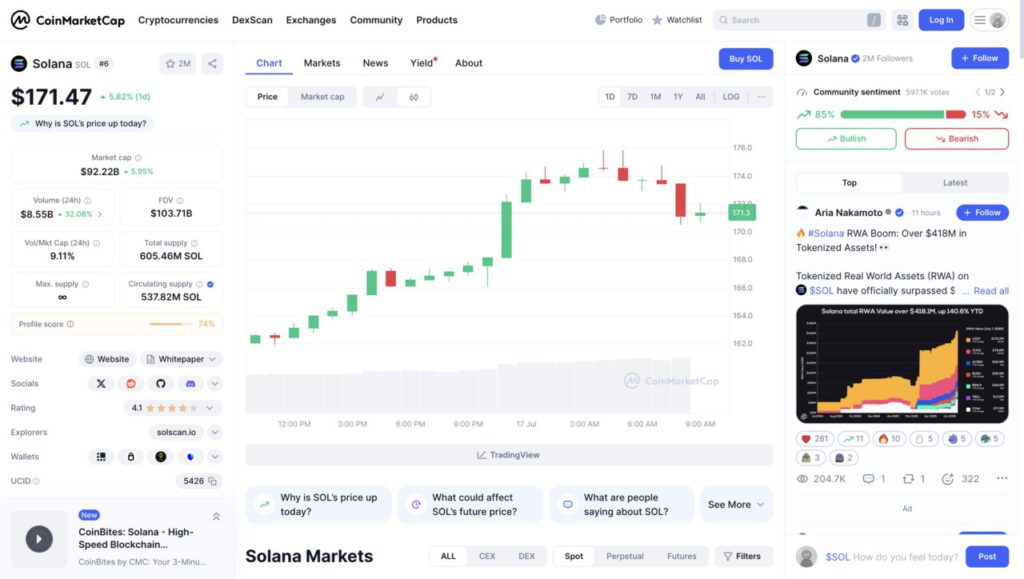Expand the See More questions dropdown
The image size is (1024, 579).
[737, 505]
